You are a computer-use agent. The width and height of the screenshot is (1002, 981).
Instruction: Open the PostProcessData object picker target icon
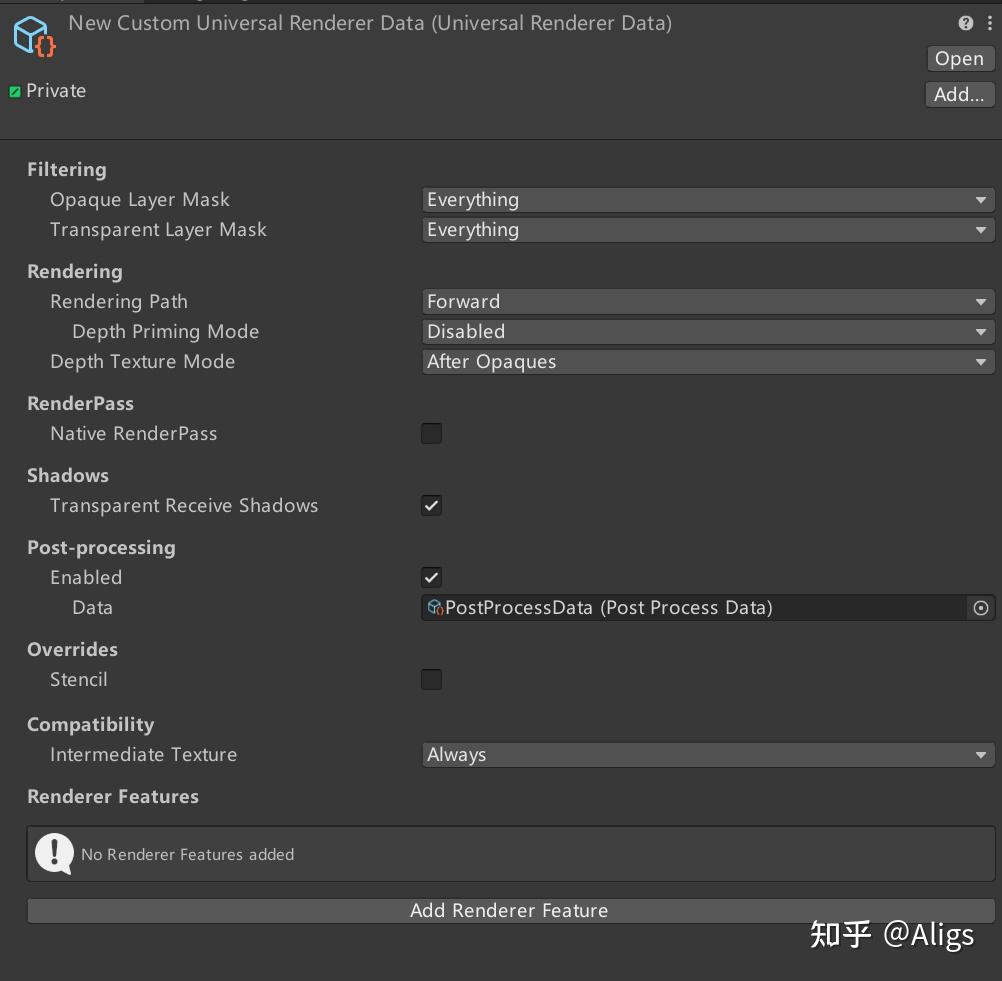point(981,607)
